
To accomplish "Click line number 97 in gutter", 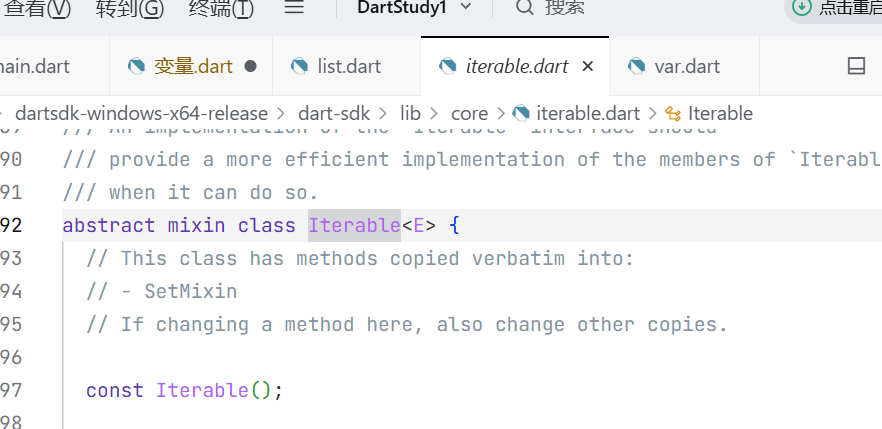I will [11, 391].
